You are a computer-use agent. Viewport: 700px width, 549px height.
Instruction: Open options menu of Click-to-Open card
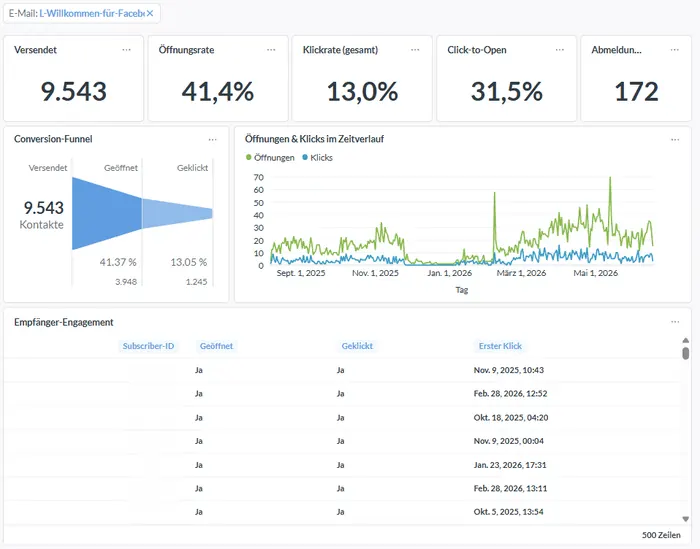tap(560, 50)
